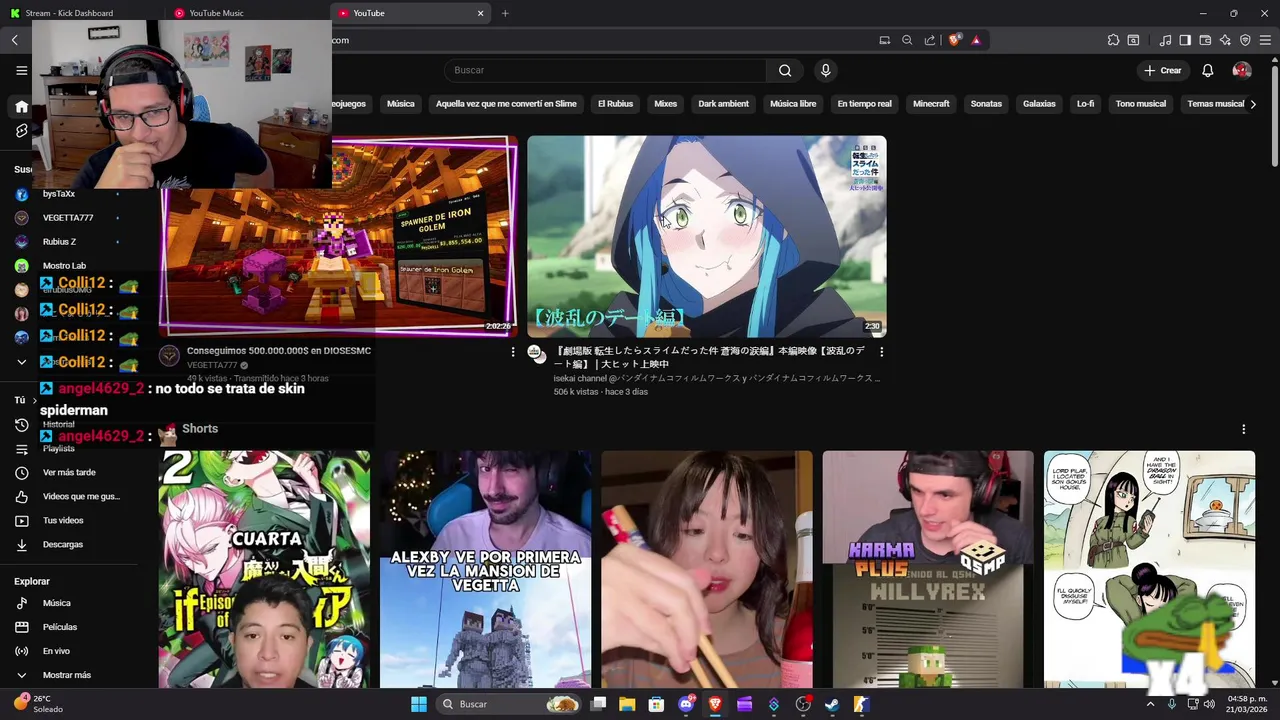Click the search magnifier button
The height and width of the screenshot is (720, 1280).
coord(785,70)
